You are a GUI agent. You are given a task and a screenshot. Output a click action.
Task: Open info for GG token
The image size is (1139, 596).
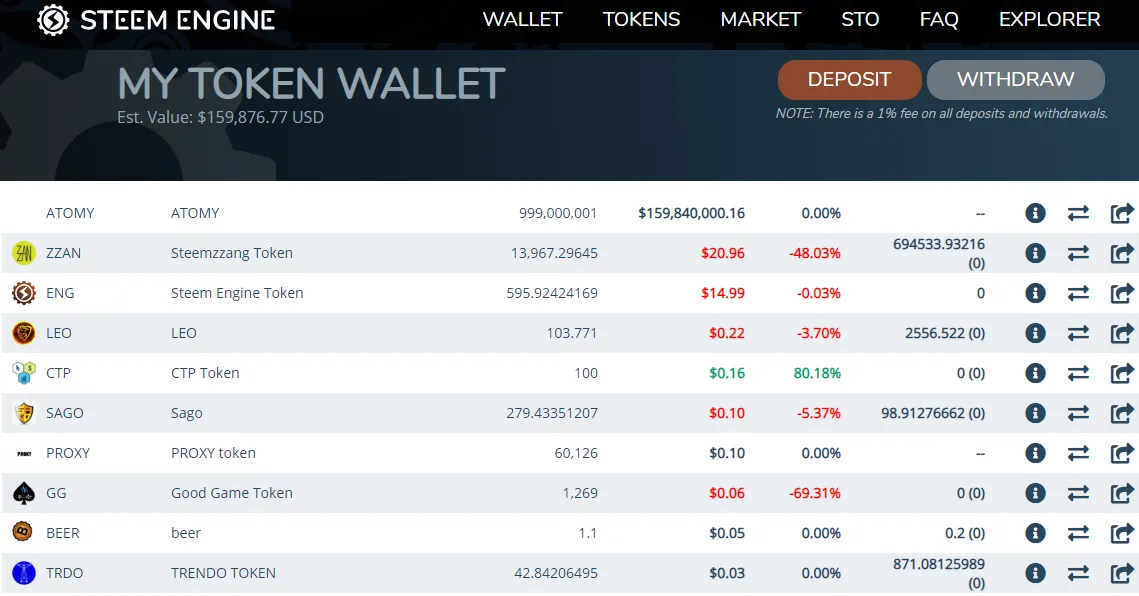point(1035,493)
